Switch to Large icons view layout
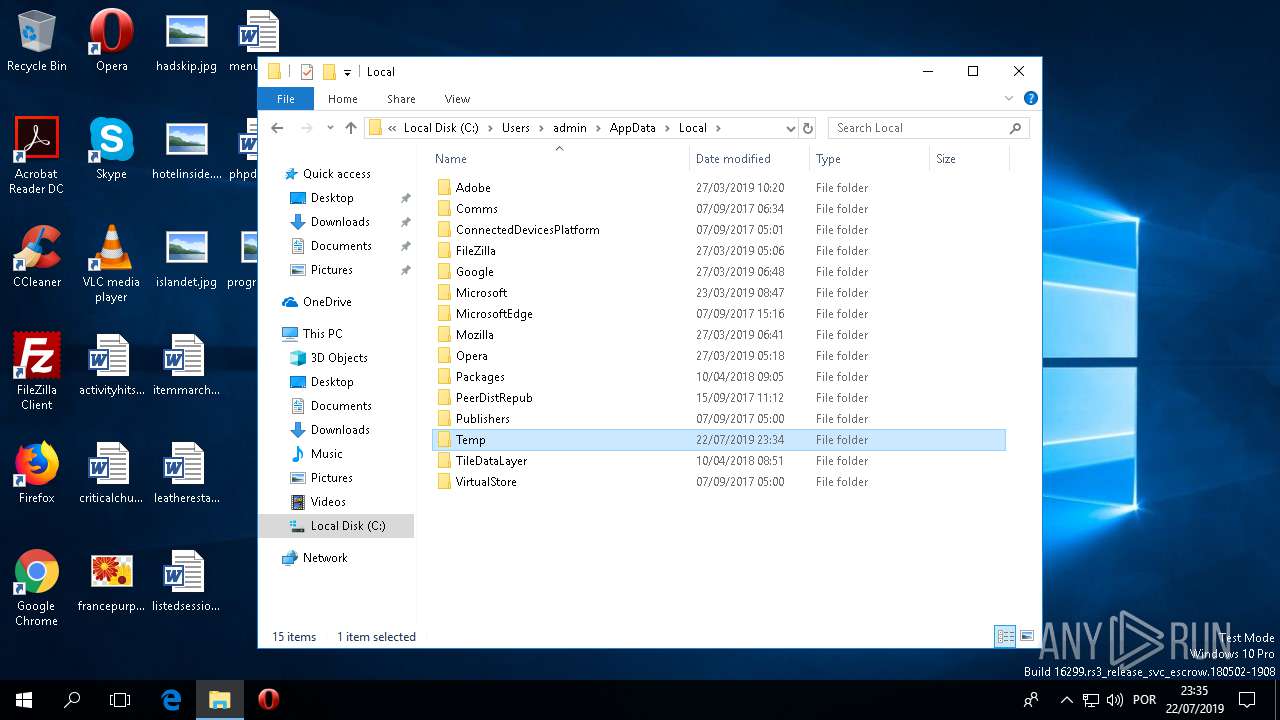1280x720 pixels. point(1026,636)
